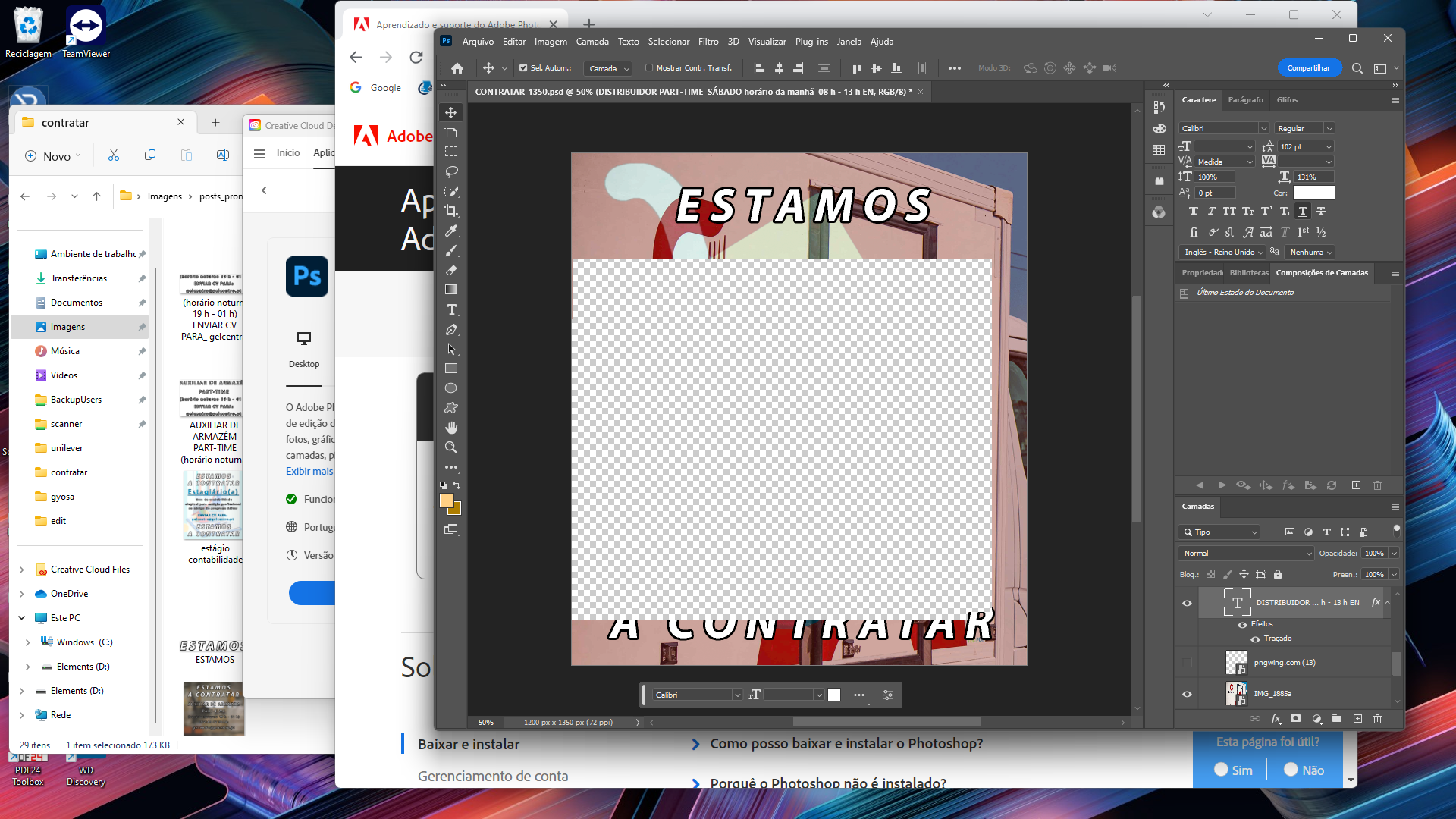Filter layers by type text icon

(x=1328, y=532)
